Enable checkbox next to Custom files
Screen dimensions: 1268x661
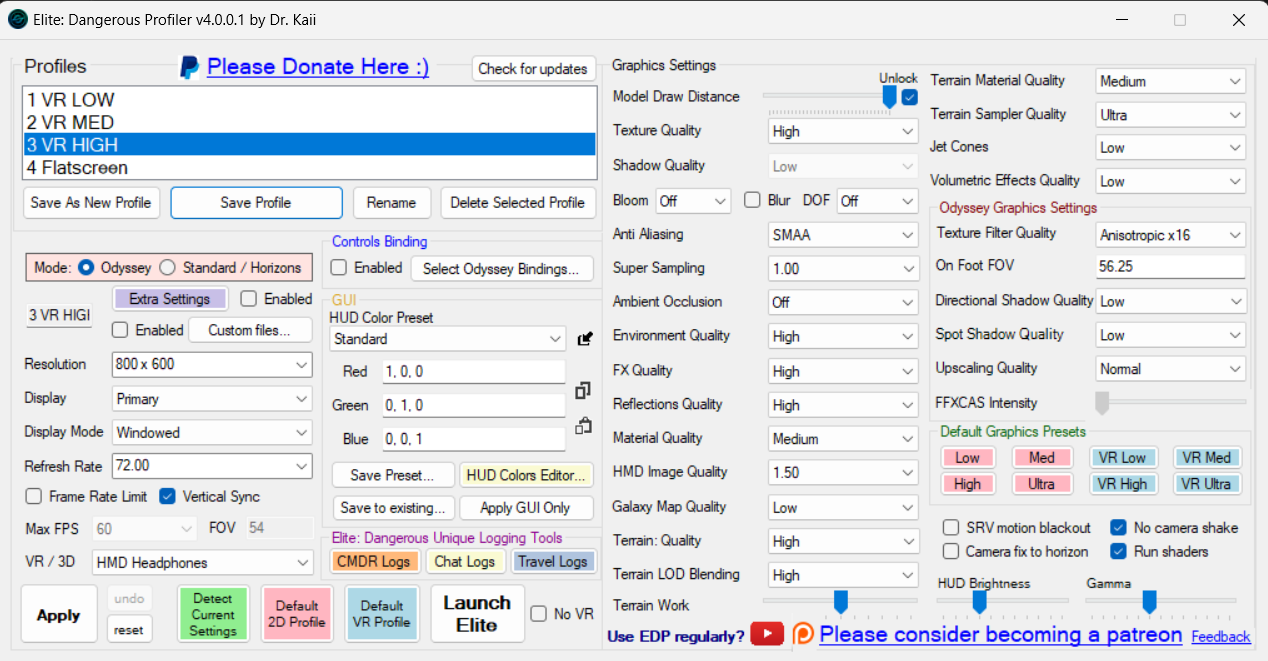pyautogui.click(x=120, y=330)
